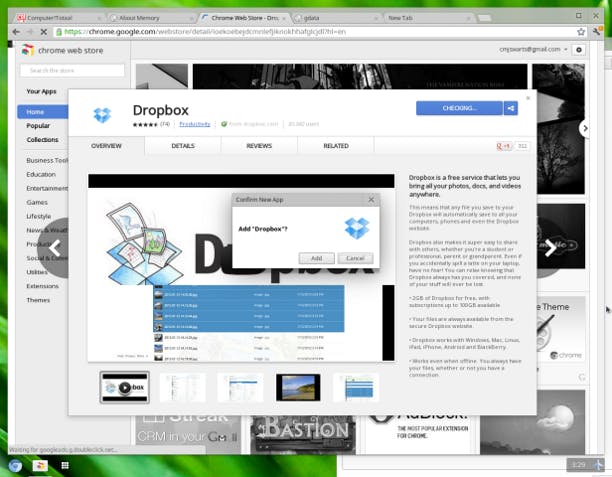Choose Education category
The image size is (612, 477).
pos(41,174)
